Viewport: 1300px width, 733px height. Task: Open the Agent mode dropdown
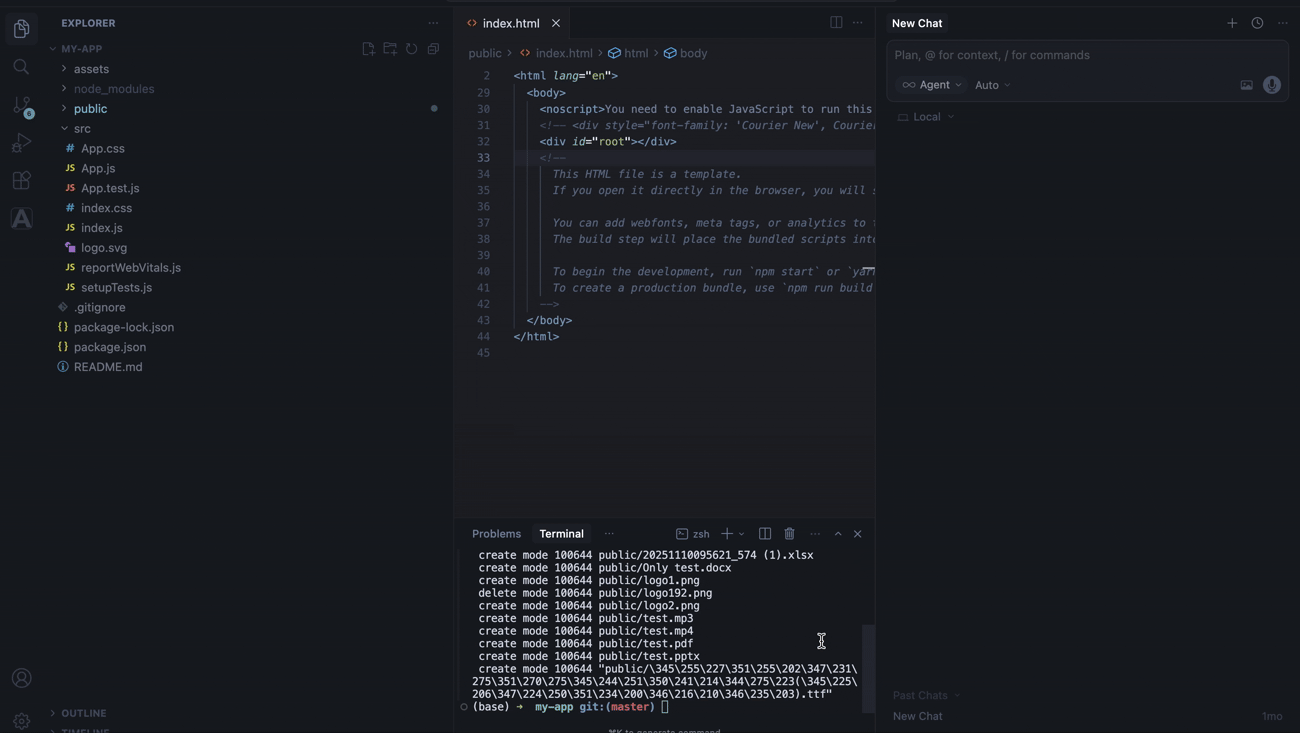click(932, 85)
